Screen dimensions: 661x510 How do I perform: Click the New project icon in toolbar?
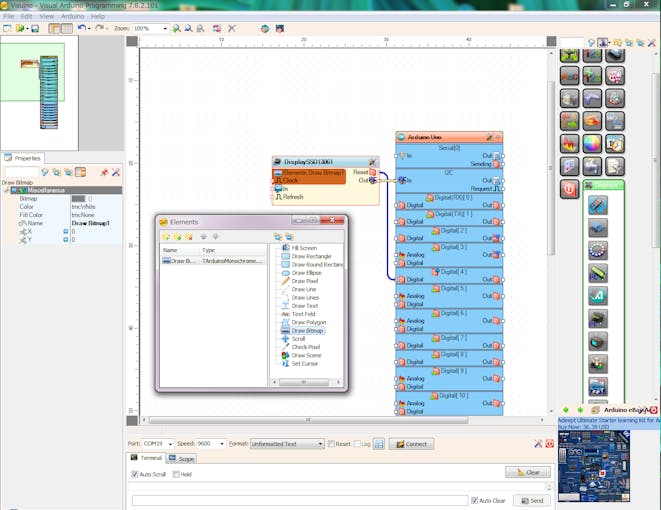[7, 28]
